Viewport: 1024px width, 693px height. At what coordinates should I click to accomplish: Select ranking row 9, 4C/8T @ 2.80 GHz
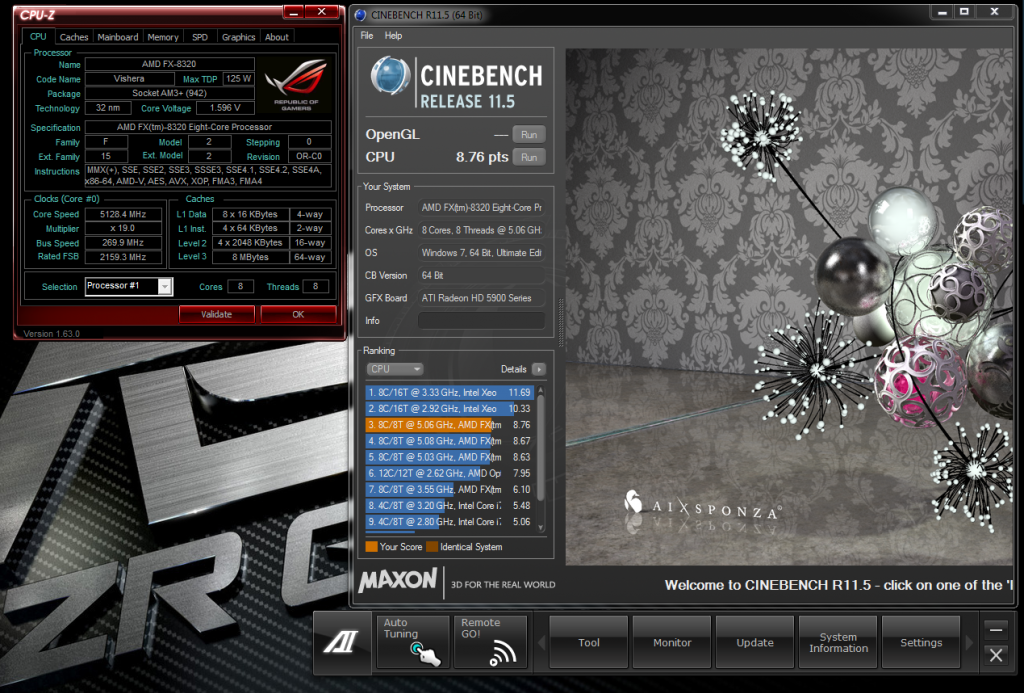[450, 522]
